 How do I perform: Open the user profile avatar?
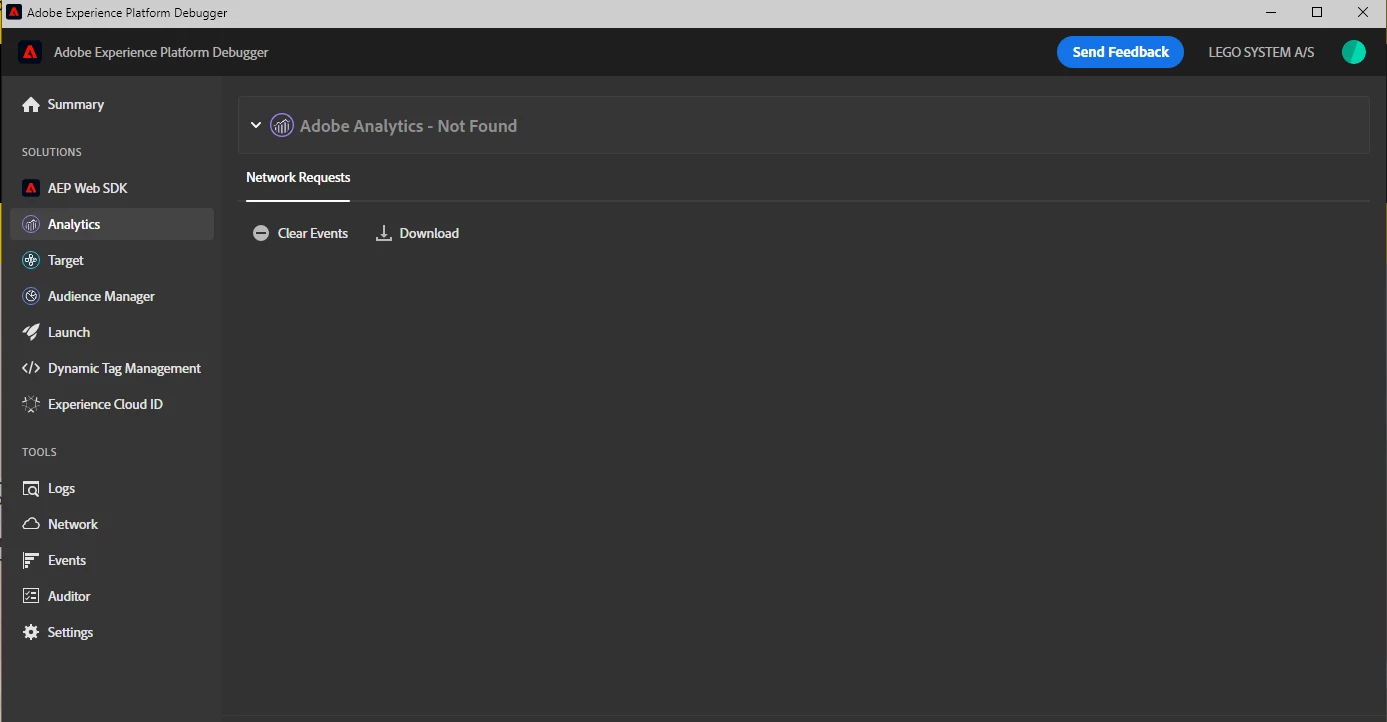pyautogui.click(x=1354, y=52)
